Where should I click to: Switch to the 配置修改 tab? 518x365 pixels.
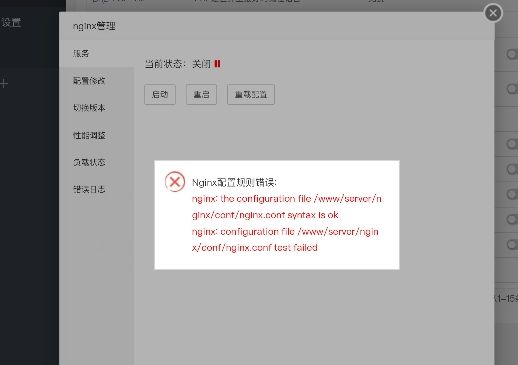96,81
